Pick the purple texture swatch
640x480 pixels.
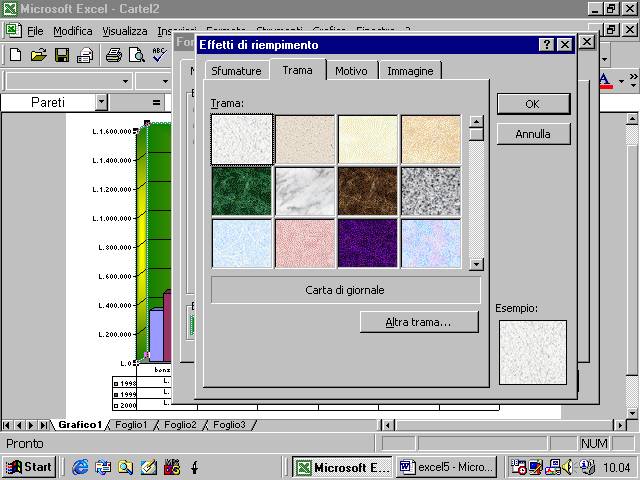367,243
